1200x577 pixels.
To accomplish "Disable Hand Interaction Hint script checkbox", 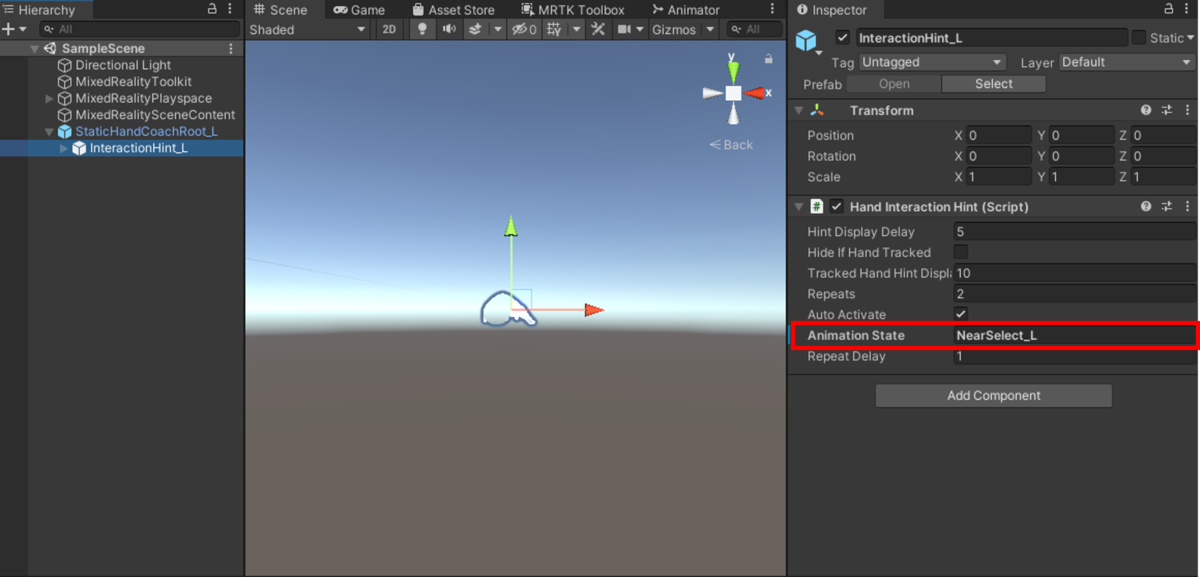I will tap(837, 206).
